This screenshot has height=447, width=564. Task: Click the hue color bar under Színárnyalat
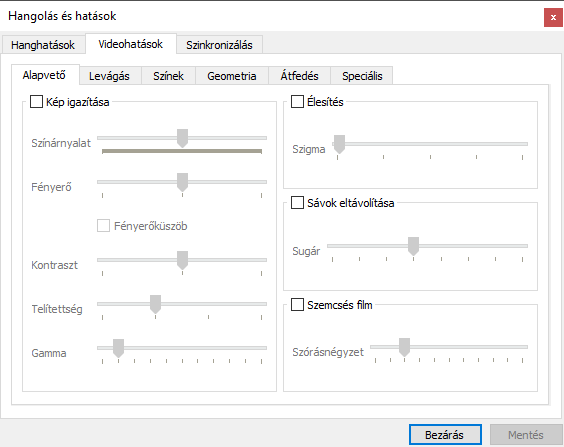(182, 151)
